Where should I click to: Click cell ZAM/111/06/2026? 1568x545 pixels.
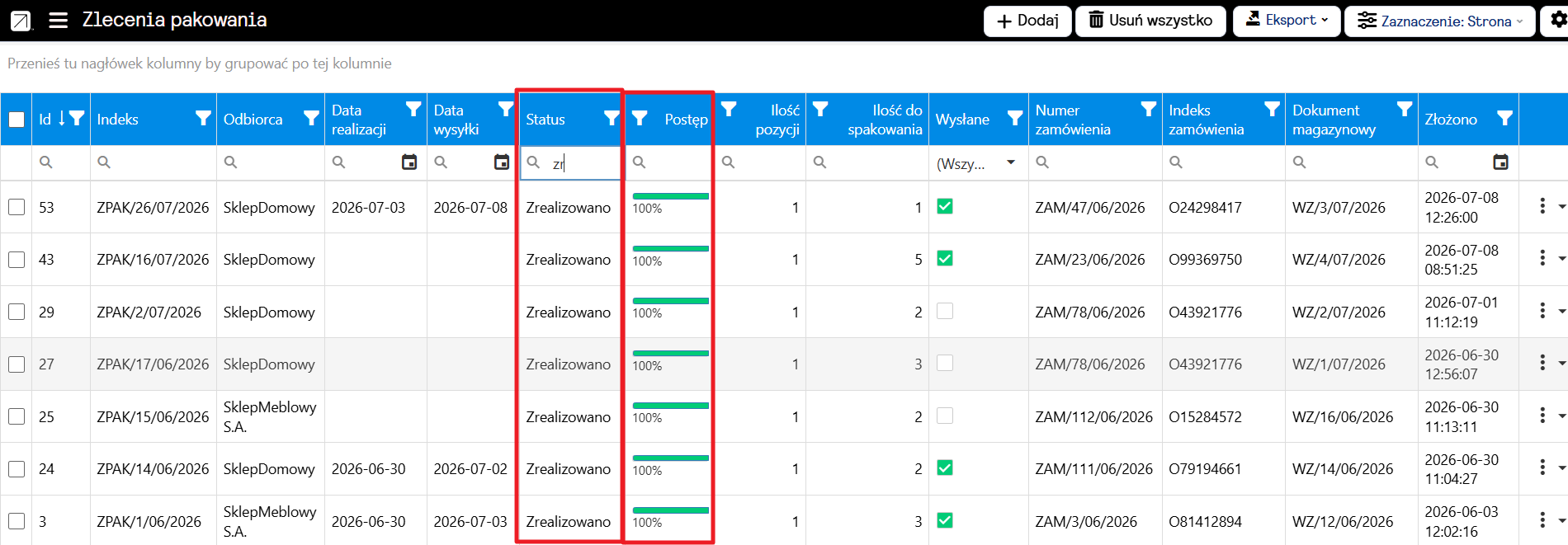click(x=1093, y=469)
